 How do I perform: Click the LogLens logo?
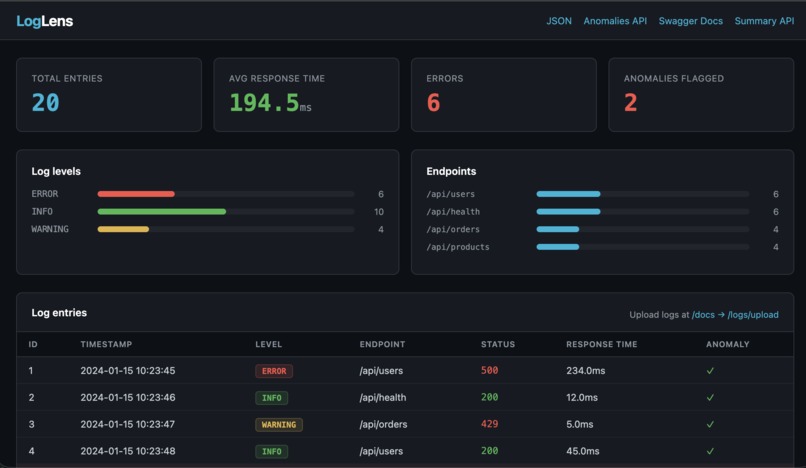[x=45, y=21]
